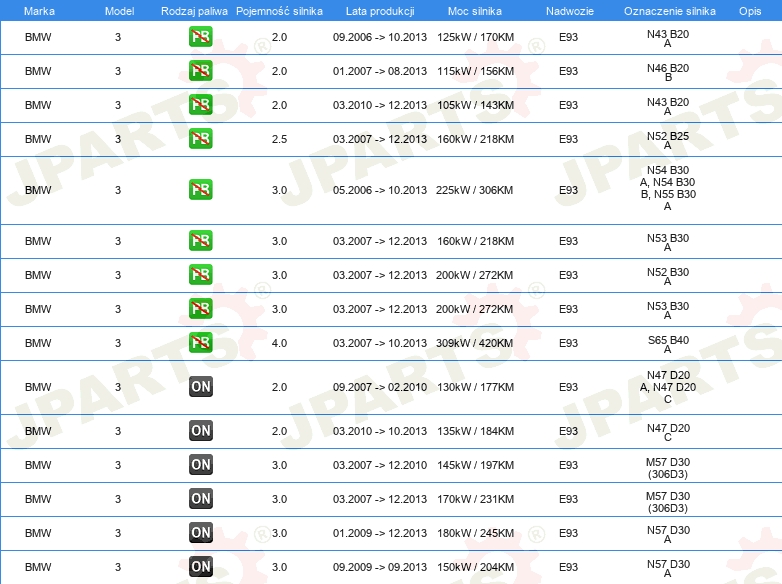Click the petrol icon in the 115kW / 156KM row

click(200, 71)
